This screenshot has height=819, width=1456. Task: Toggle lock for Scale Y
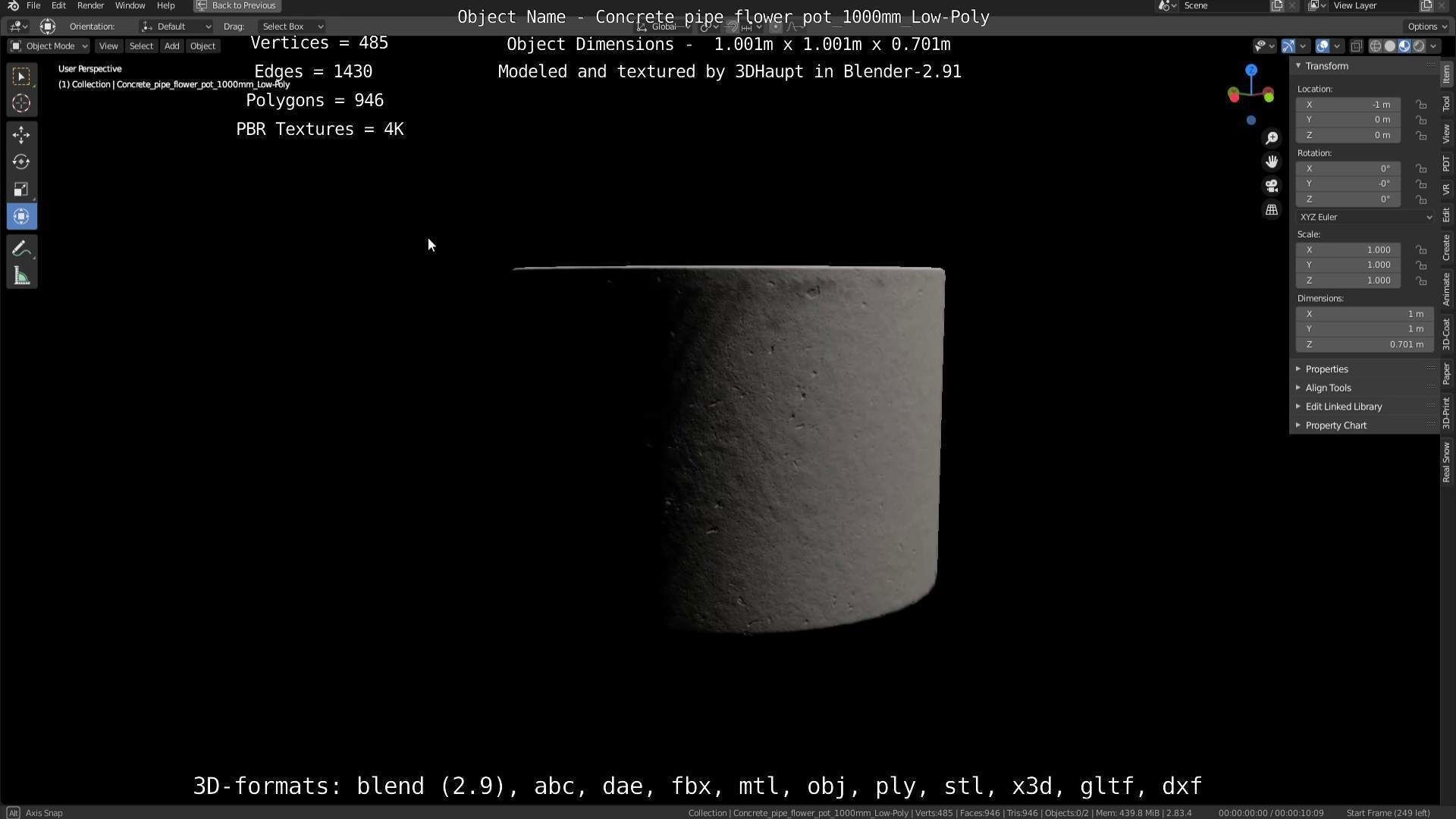click(x=1421, y=265)
